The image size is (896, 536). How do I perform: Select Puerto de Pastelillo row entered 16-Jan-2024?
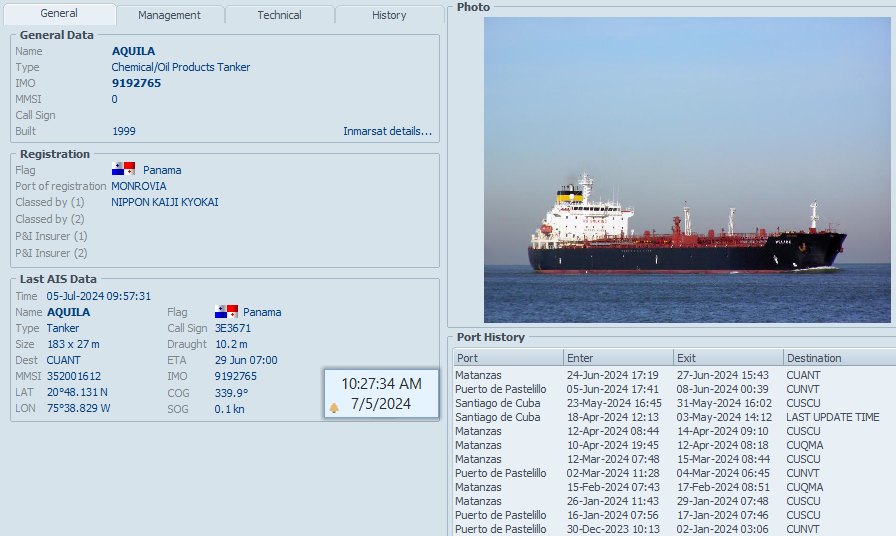(x=674, y=515)
